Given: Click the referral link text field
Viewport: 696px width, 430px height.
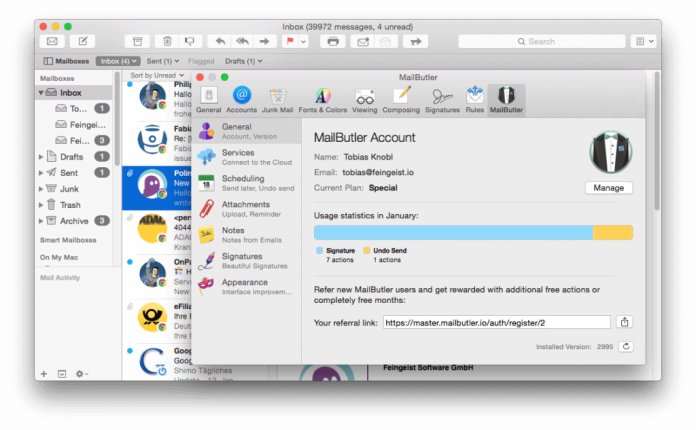Looking at the screenshot, I should 497,323.
